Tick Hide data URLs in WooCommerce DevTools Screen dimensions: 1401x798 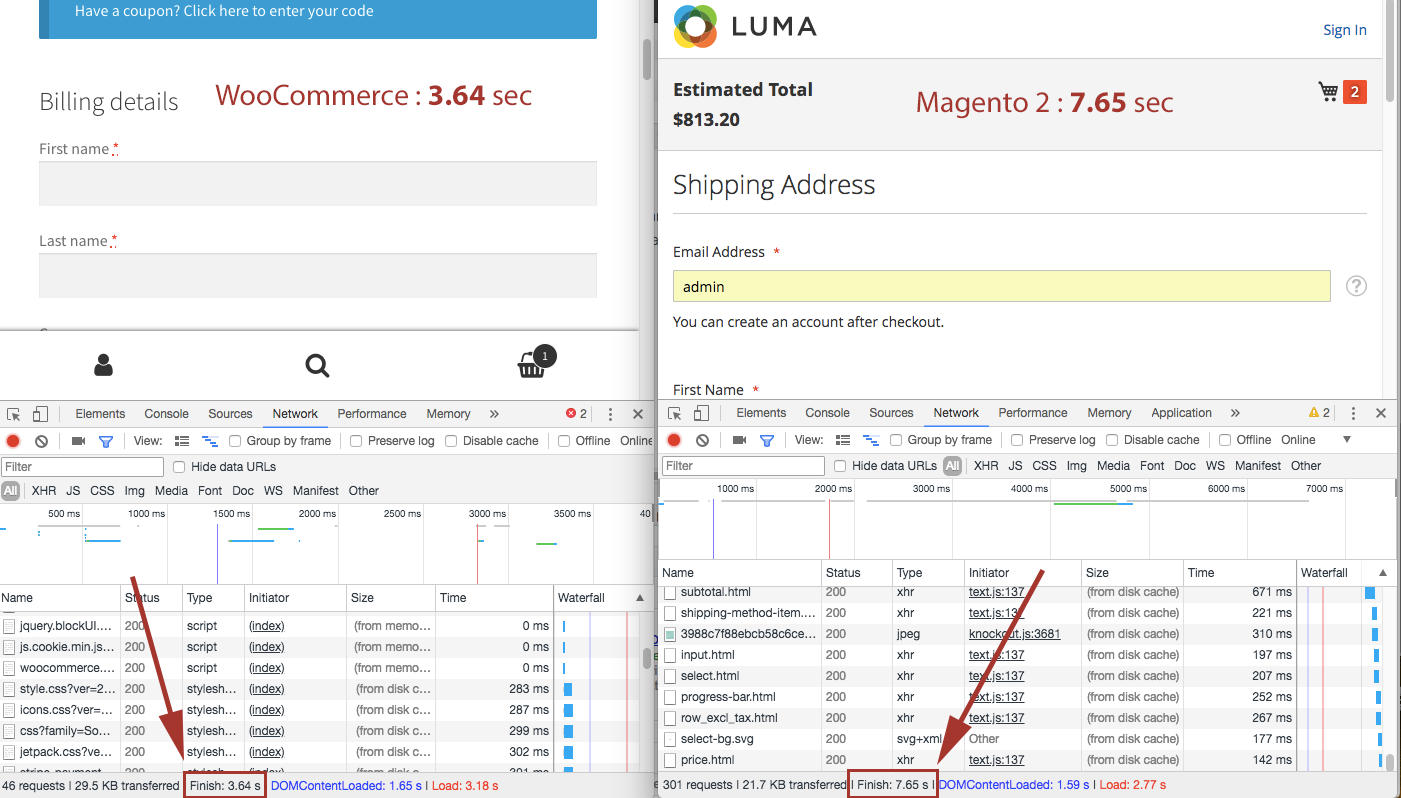(x=180, y=467)
